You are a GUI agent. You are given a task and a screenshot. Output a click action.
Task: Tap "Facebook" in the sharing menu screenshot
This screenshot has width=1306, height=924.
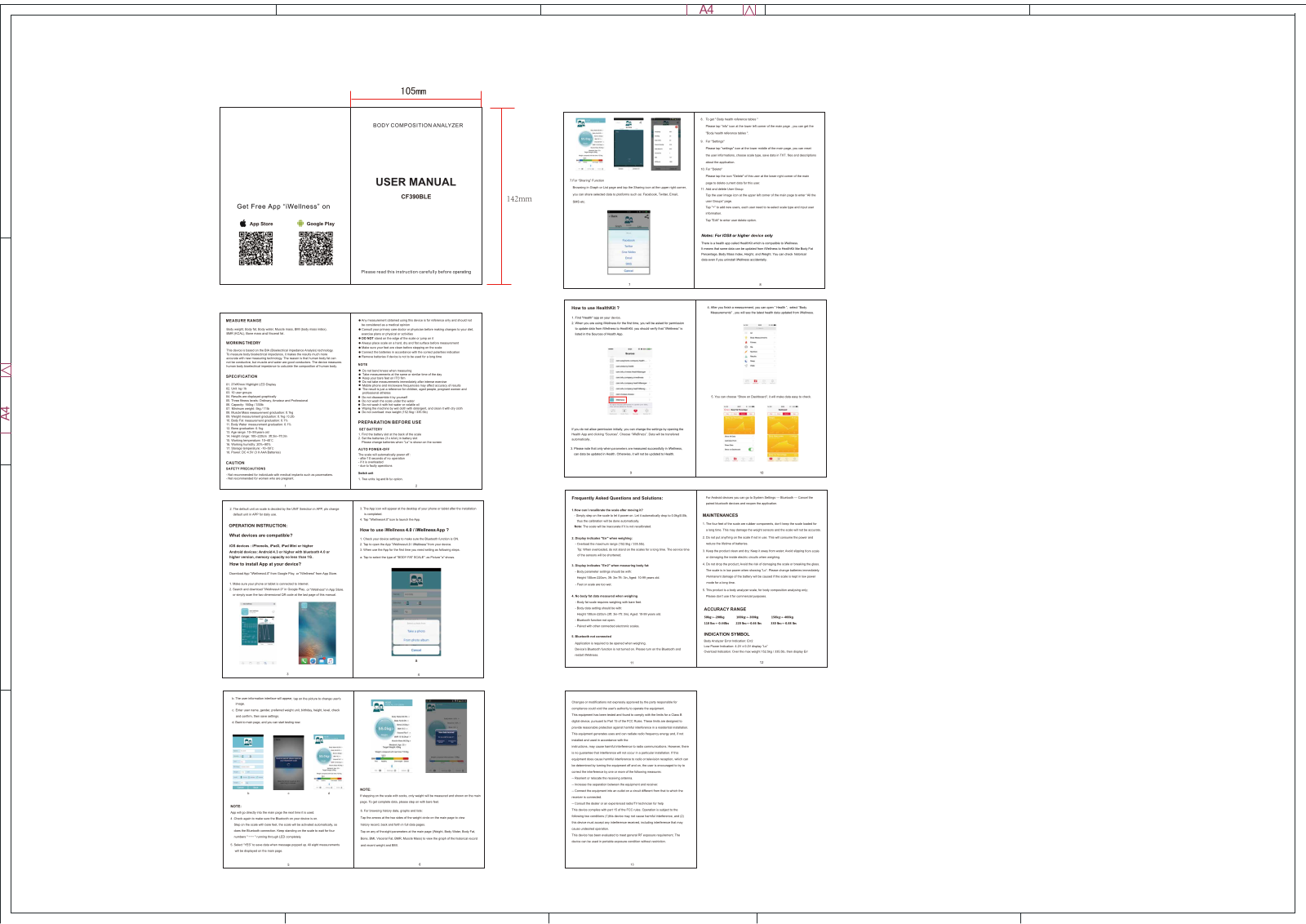pyautogui.click(x=629, y=240)
